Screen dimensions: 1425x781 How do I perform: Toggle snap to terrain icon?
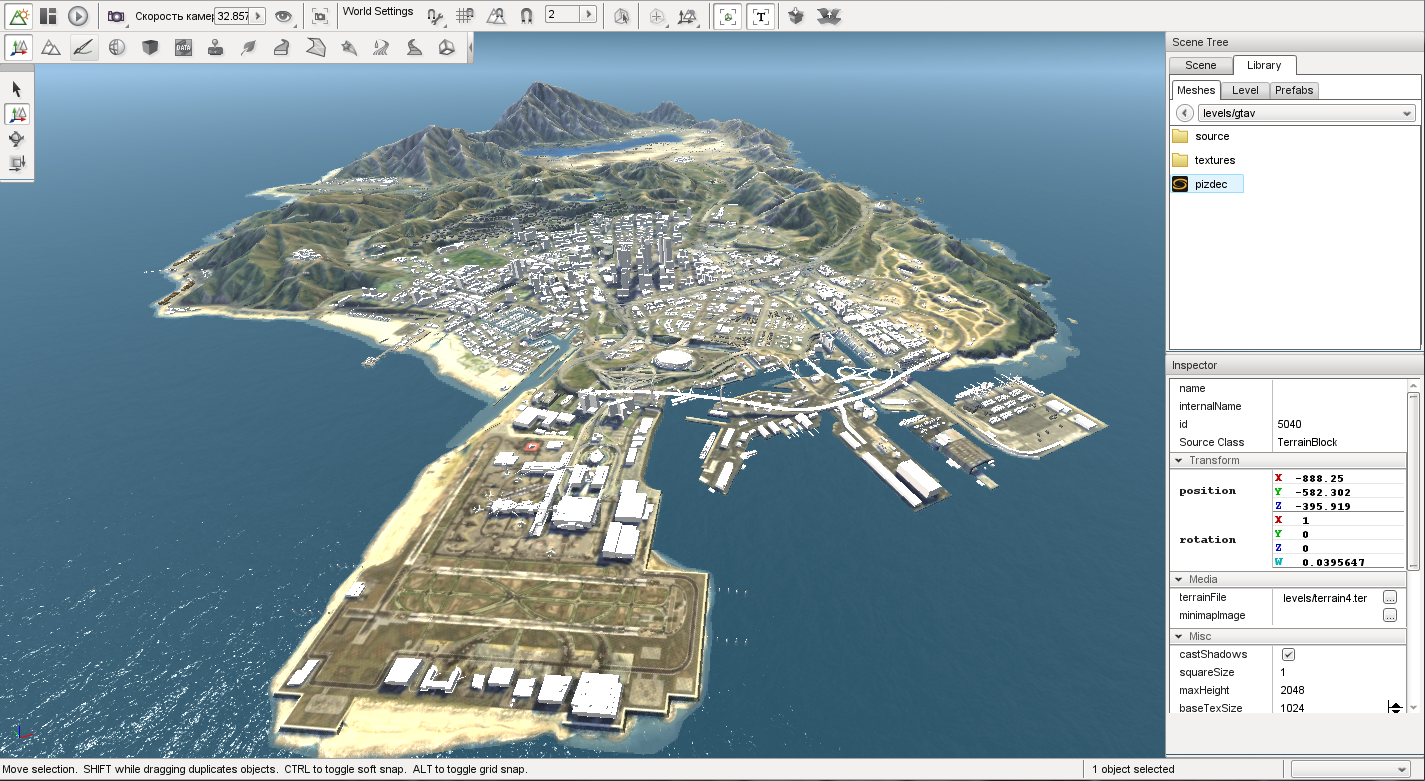click(496, 16)
